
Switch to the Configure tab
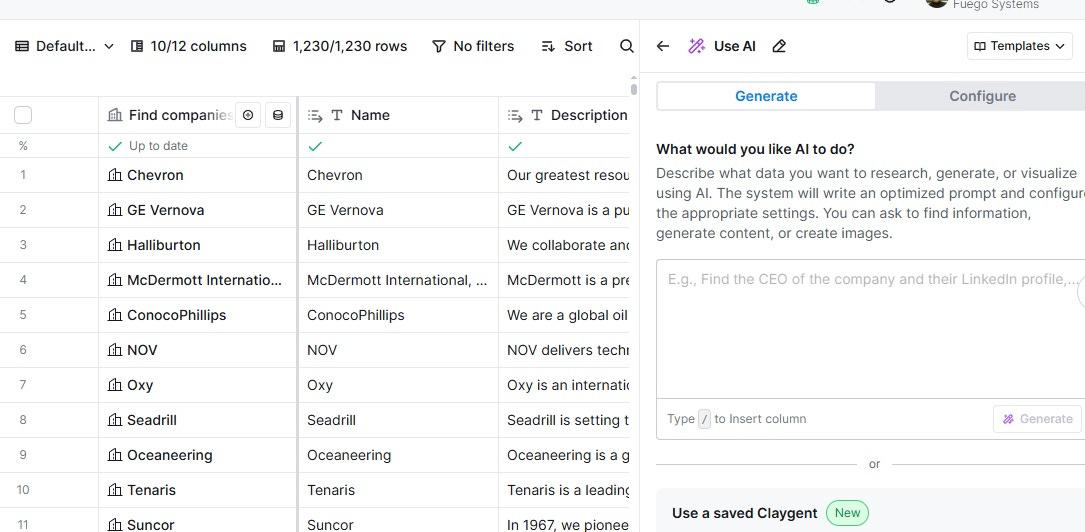(982, 96)
